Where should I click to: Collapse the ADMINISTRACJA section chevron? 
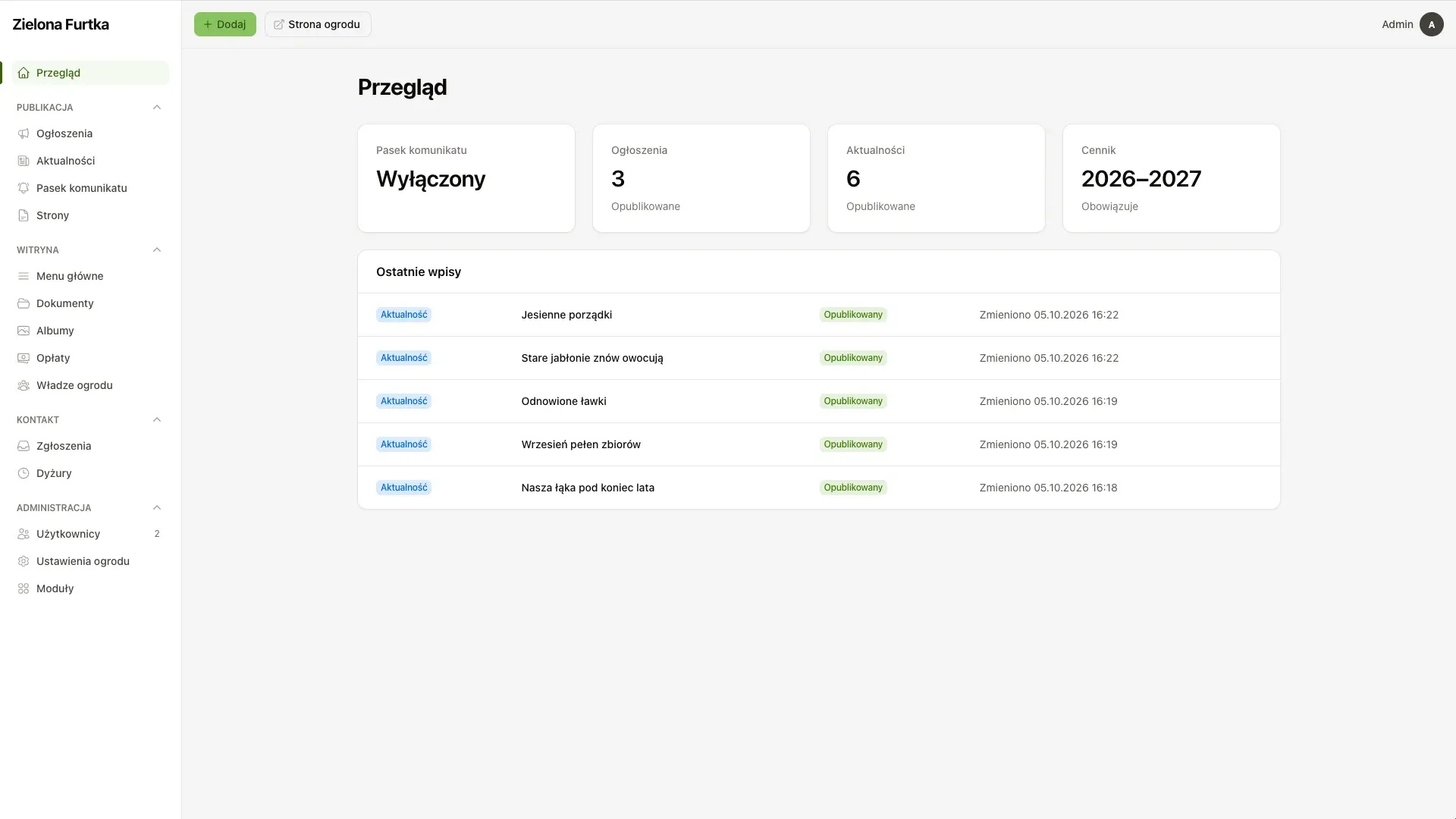tap(157, 507)
